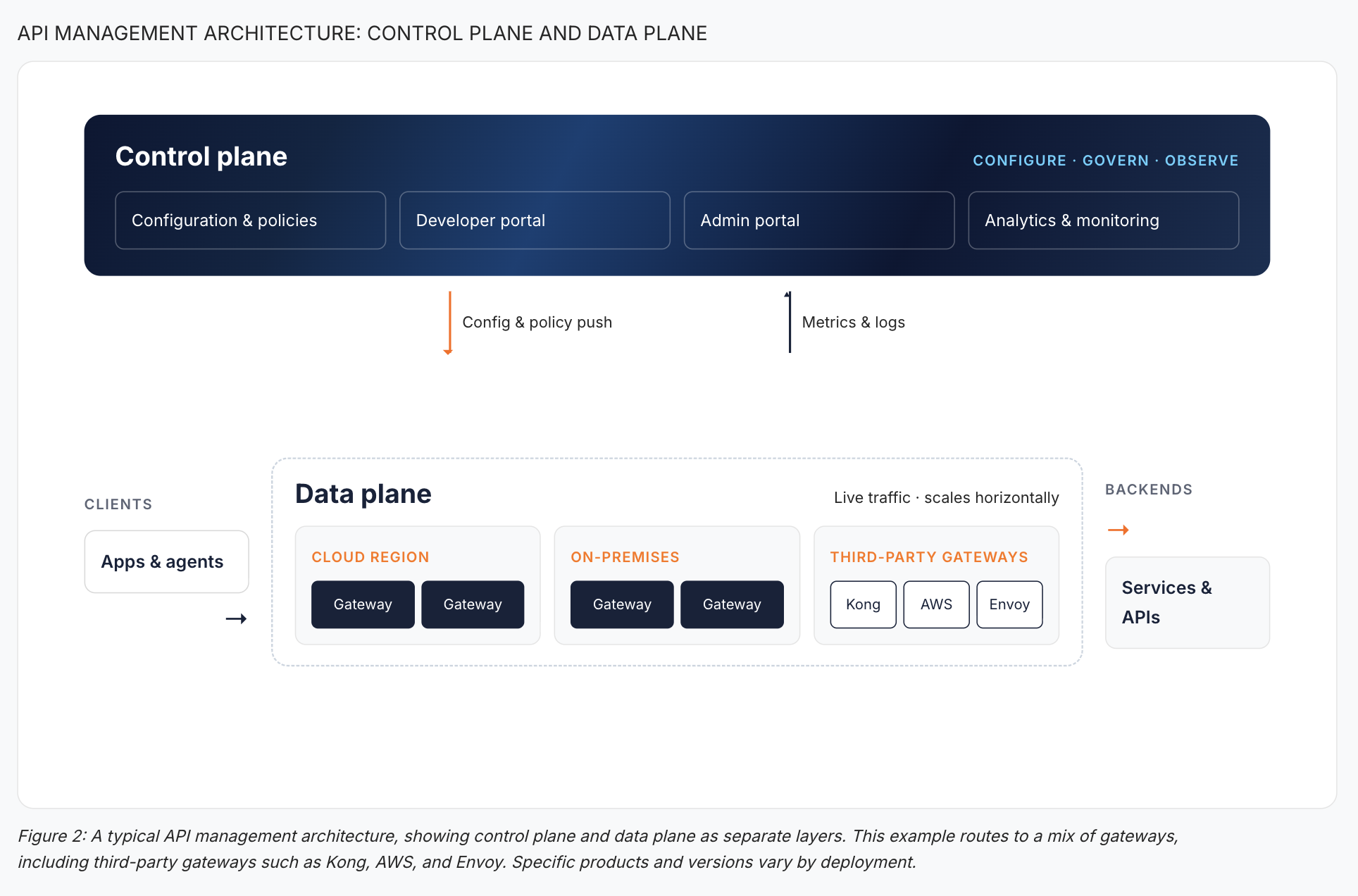Click the dark arrow below Apps & agents
The image size is (1358, 896).
click(236, 619)
